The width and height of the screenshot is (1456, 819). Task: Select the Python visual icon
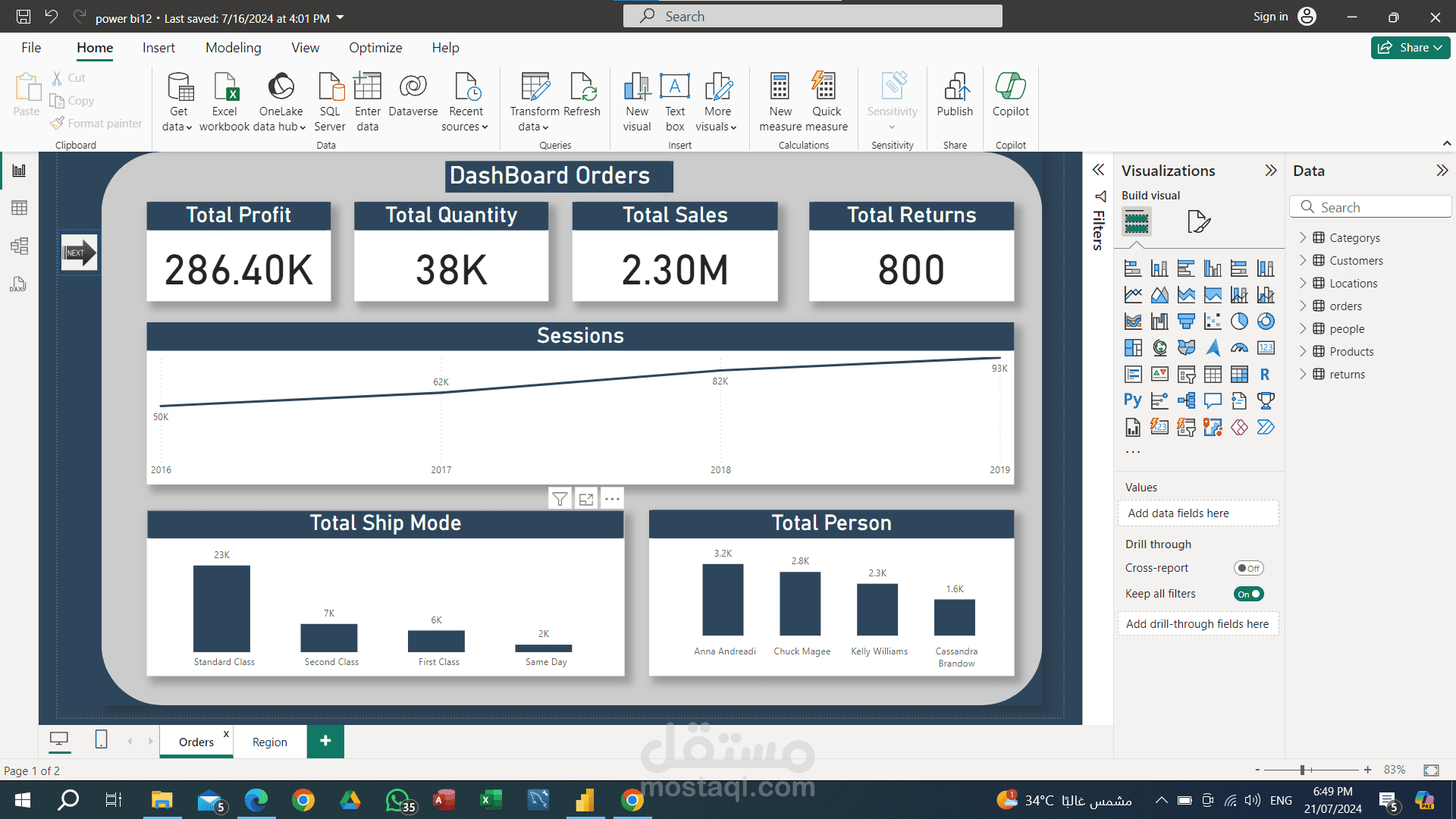click(x=1132, y=400)
